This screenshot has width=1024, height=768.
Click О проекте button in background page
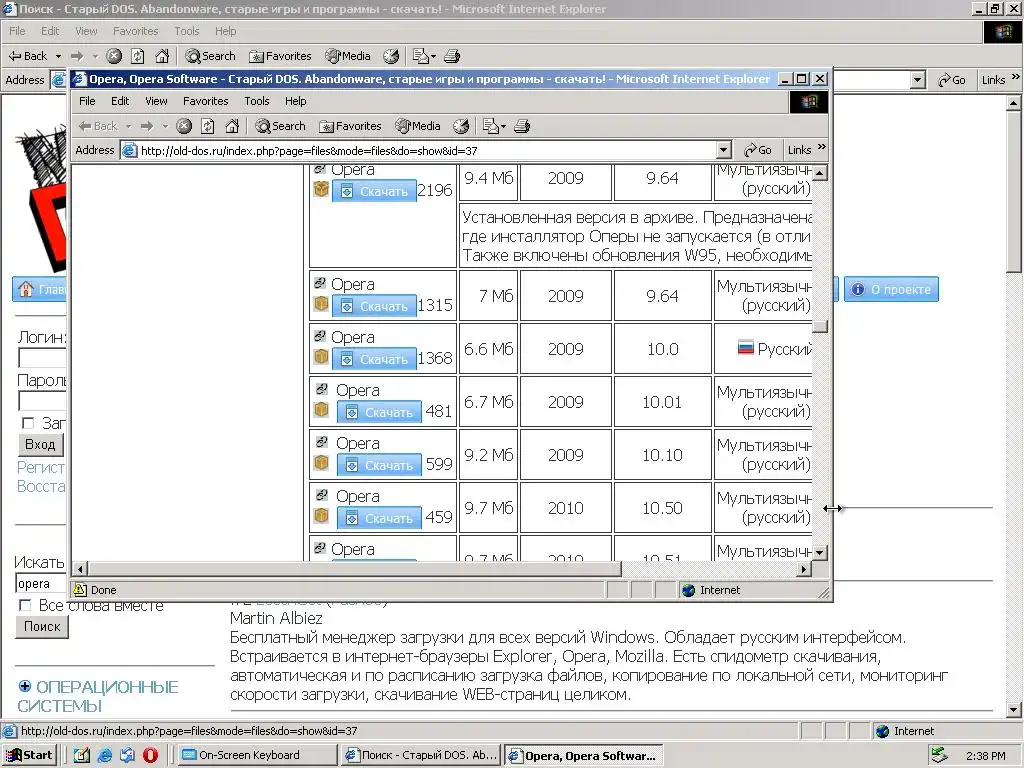click(891, 289)
